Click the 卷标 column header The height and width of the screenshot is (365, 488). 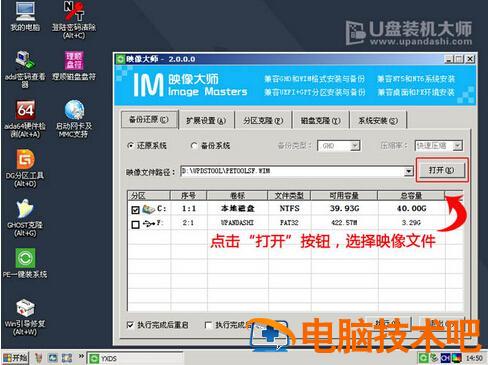pyautogui.click(x=237, y=196)
